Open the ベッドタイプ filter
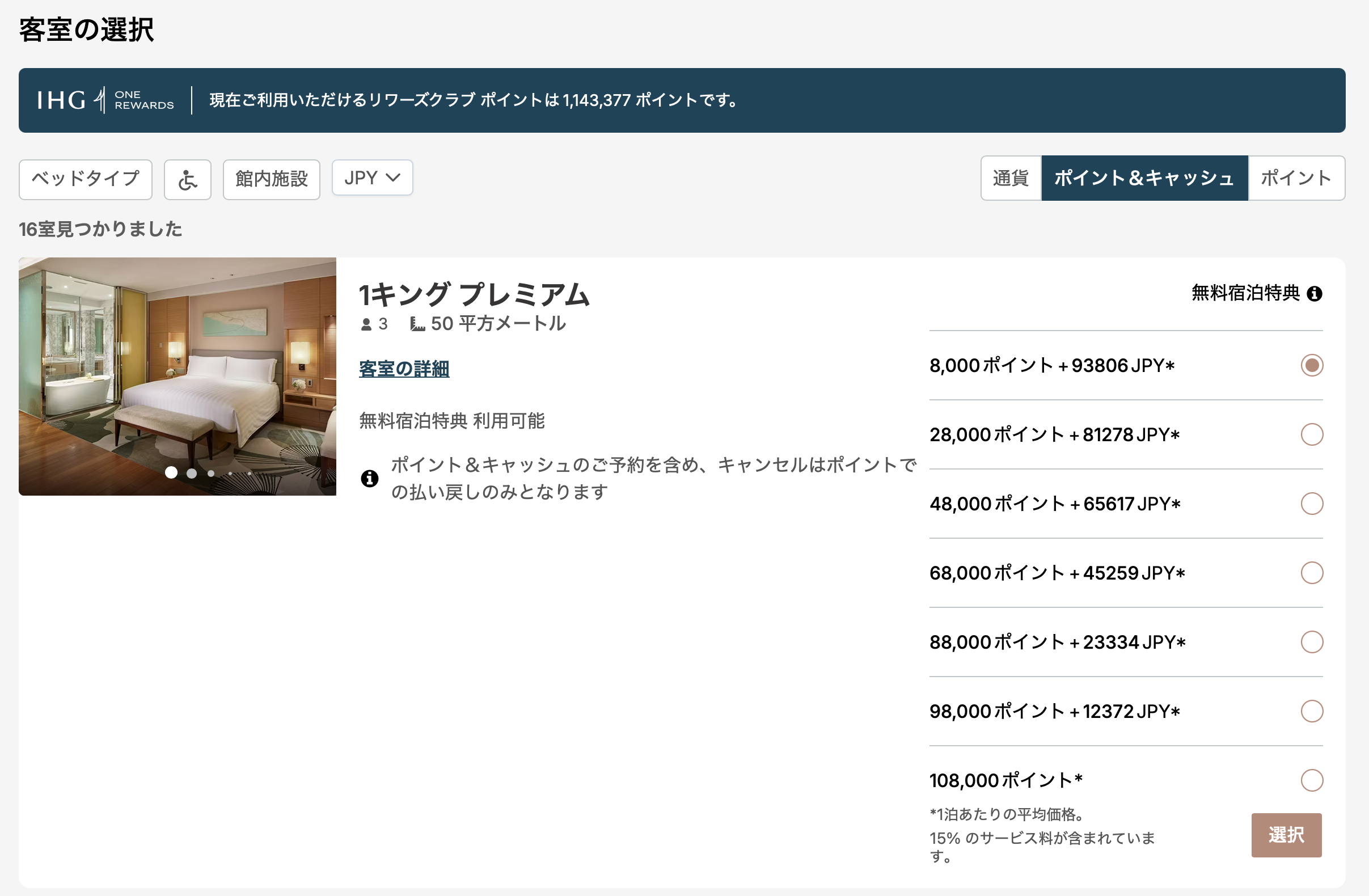This screenshot has width=1369, height=896. 85,179
